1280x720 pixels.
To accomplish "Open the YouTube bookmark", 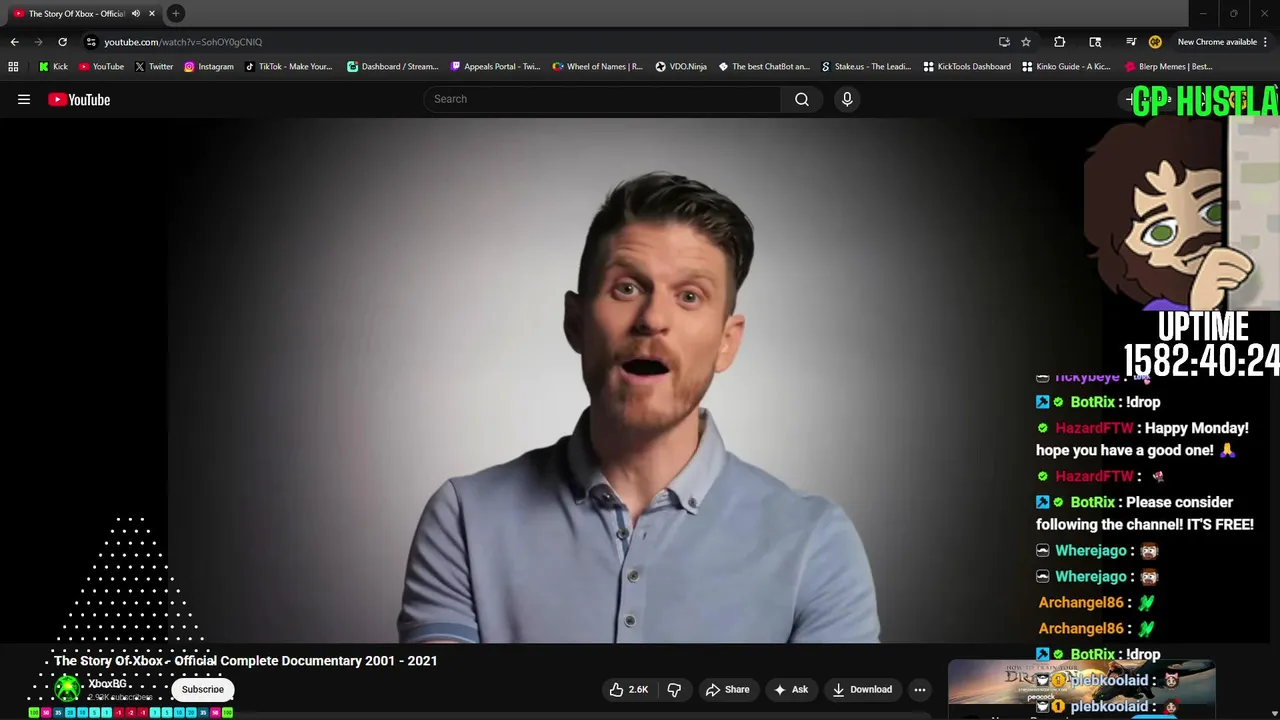I will pyautogui.click(x=101, y=66).
